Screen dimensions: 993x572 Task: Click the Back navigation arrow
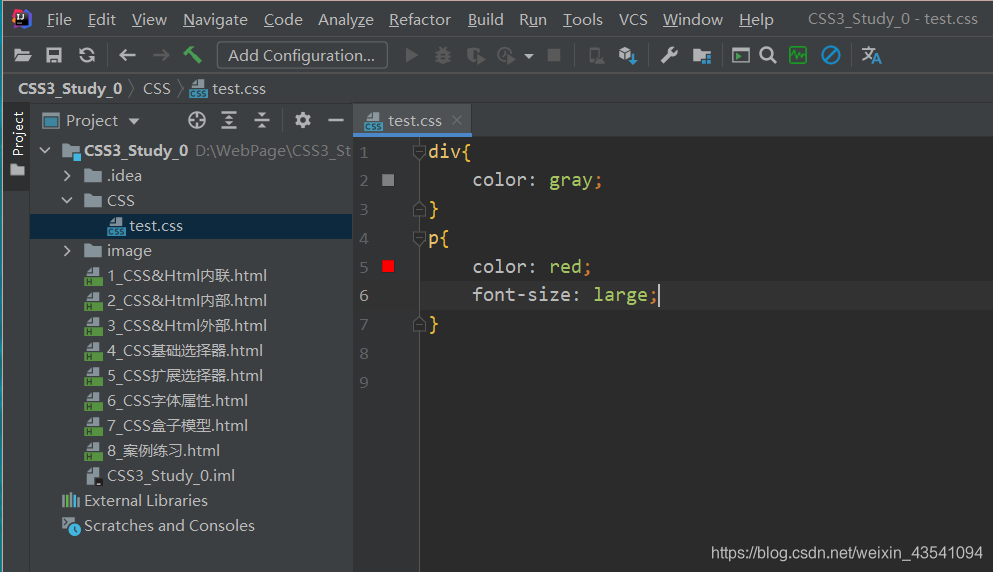(127, 56)
